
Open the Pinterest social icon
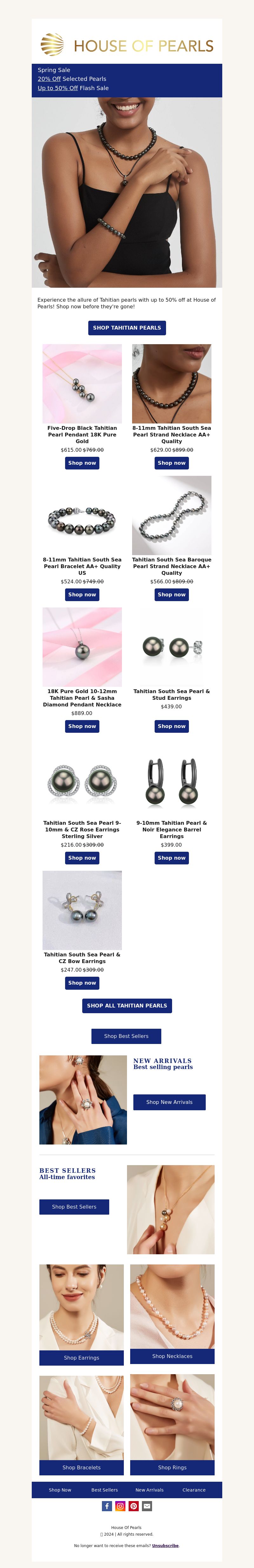click(x=133, y=1506)
